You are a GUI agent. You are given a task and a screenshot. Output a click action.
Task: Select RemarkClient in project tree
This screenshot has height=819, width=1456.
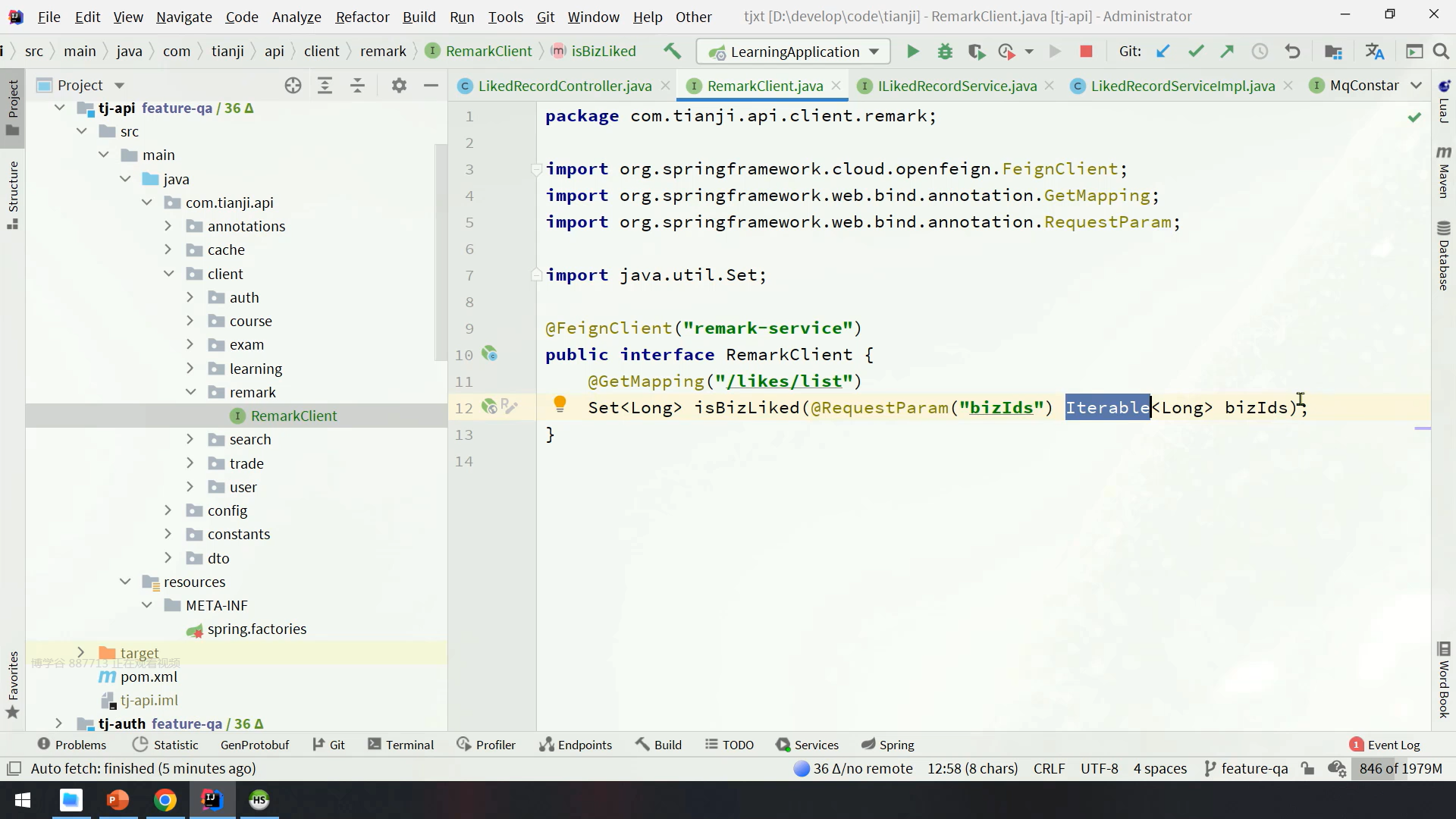pyautogui.click(x=293, y=416)
